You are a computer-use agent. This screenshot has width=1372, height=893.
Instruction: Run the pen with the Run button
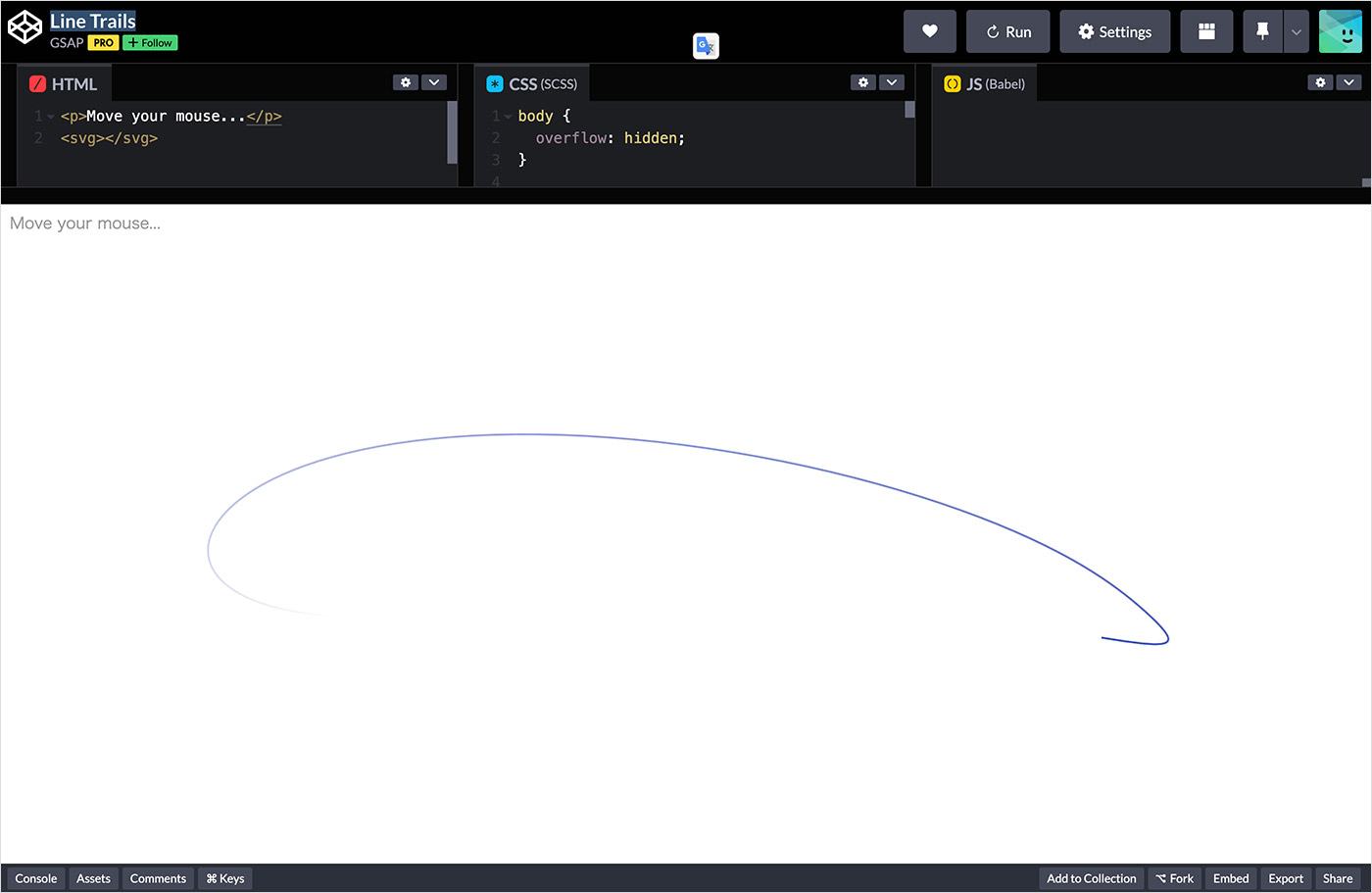tap(1007, 31)
